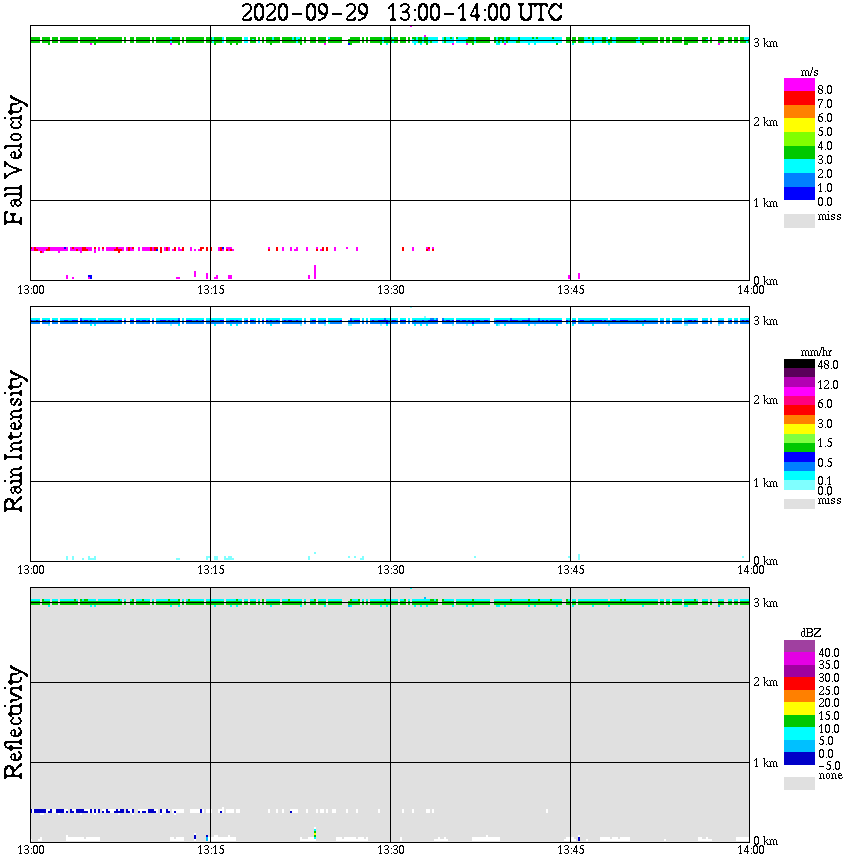The height and width of the screenshot is (868, 850).
Task: Click the "2 km" height label beside Fall Velocity plot
Action: pos(765,122)
